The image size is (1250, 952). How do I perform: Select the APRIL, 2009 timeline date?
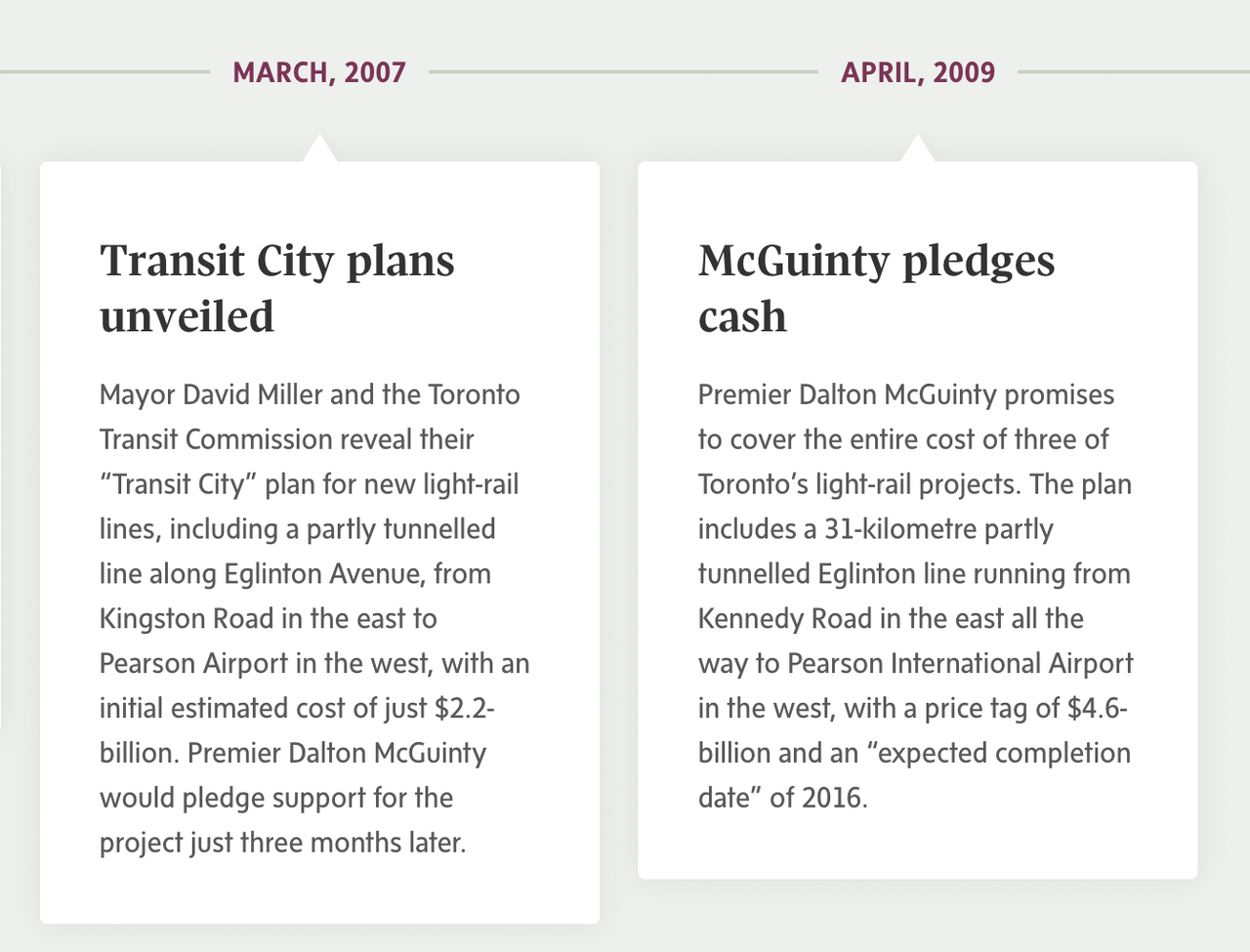918,72
